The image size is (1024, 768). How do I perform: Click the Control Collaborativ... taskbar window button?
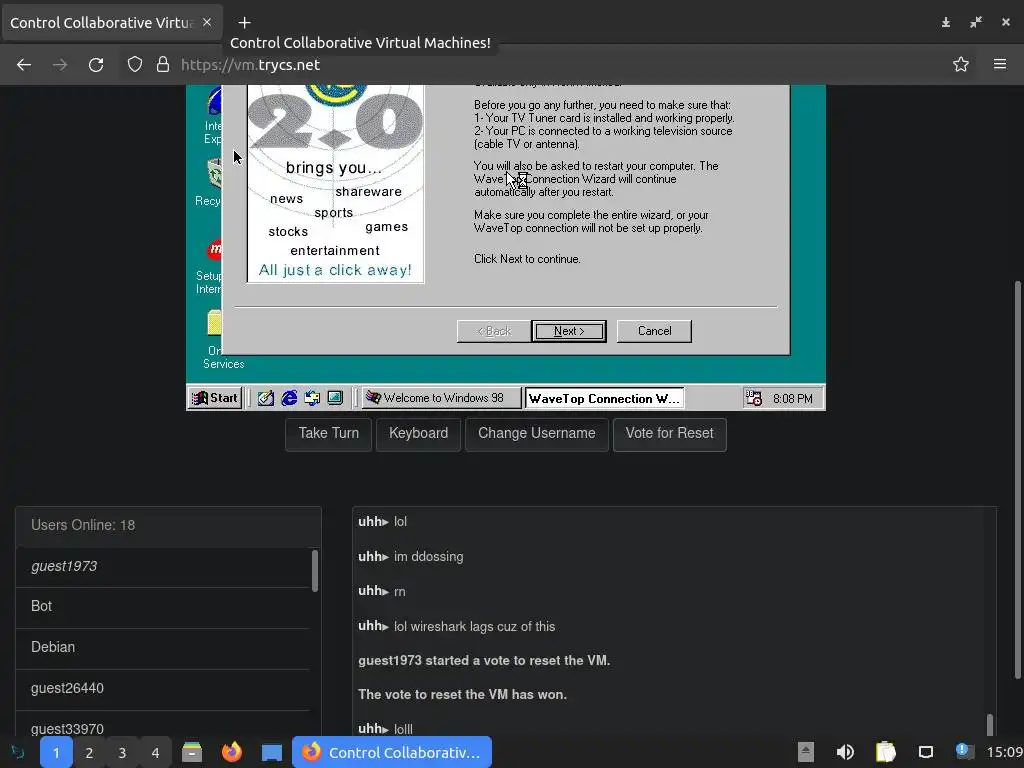click(392, 752)
